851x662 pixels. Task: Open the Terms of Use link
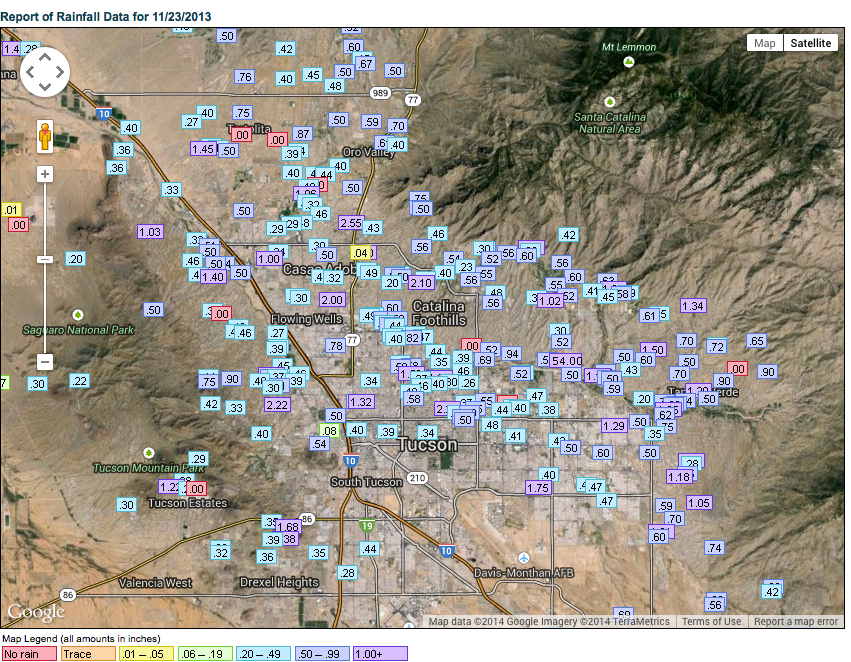click(x=711, y=621)
